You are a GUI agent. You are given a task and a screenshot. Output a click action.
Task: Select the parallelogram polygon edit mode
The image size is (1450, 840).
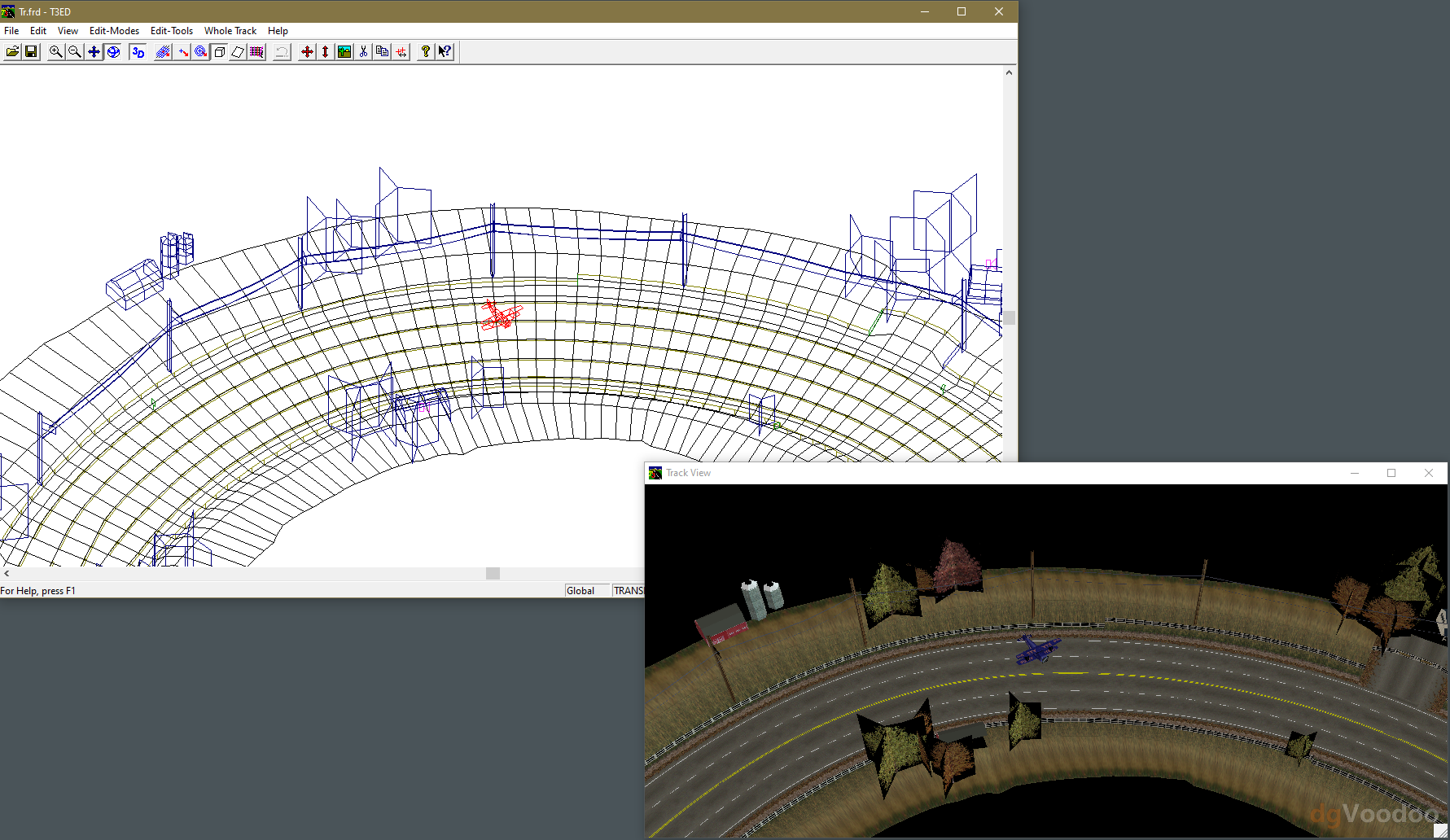[239, 52]
